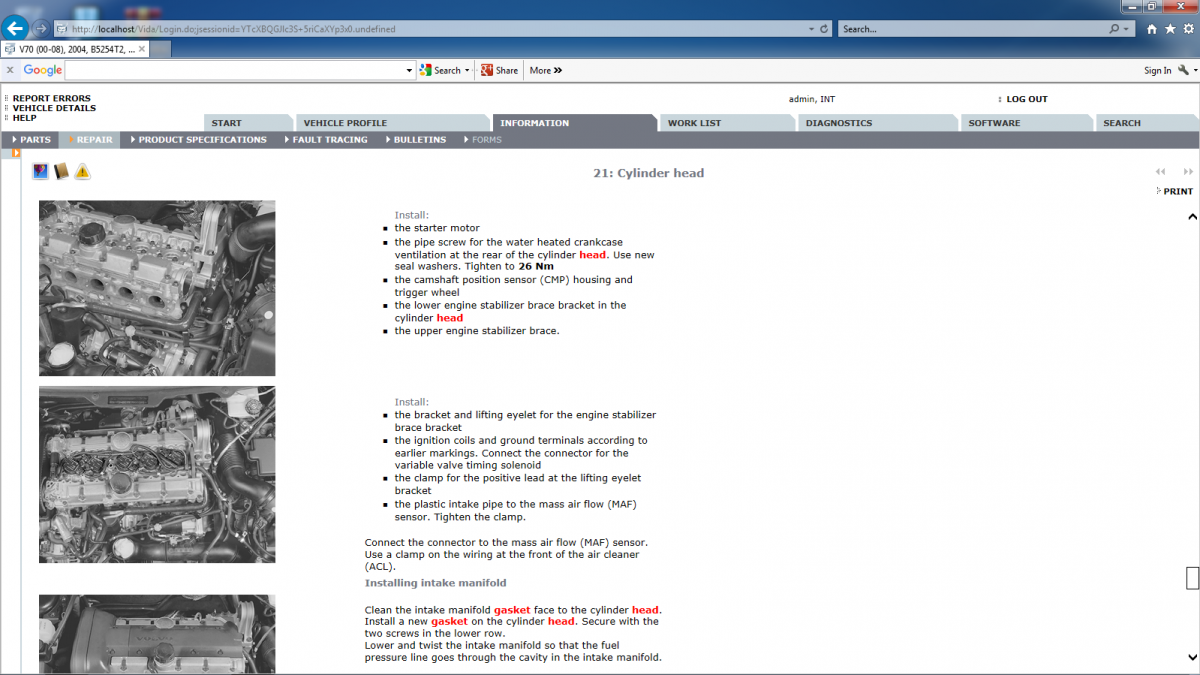The width and height of the screenshot is (1200, 675).
Task: Go to previous article using double-left arrow
Action: coord(1159,172)
